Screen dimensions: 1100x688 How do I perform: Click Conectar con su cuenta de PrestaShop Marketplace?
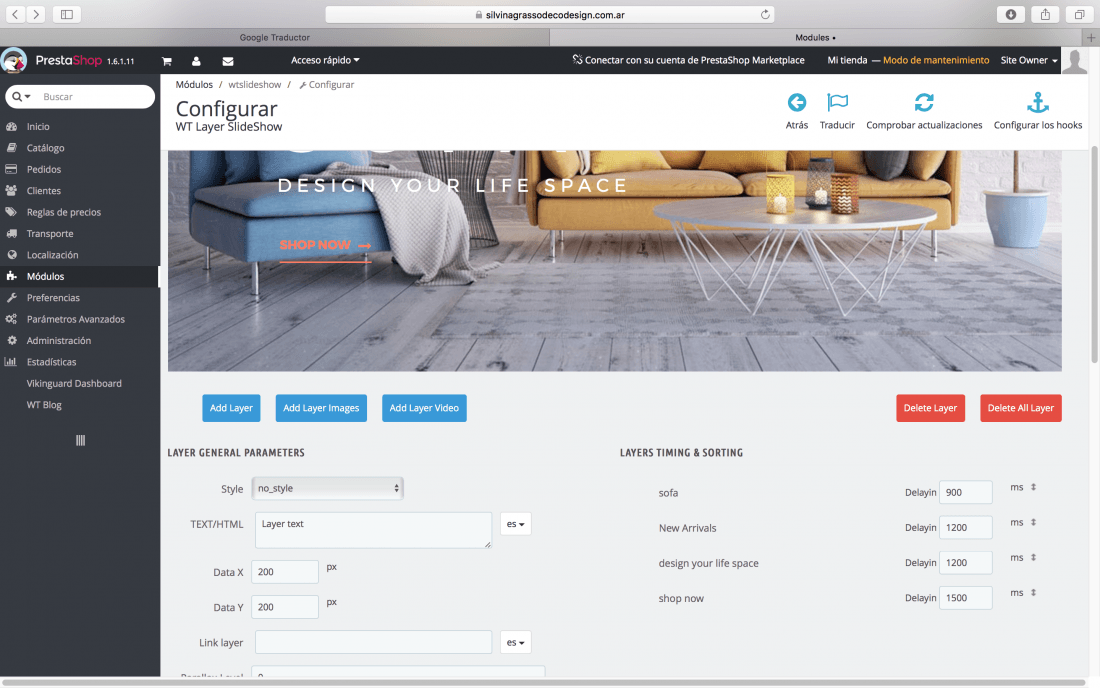click(x=688, y=60)
